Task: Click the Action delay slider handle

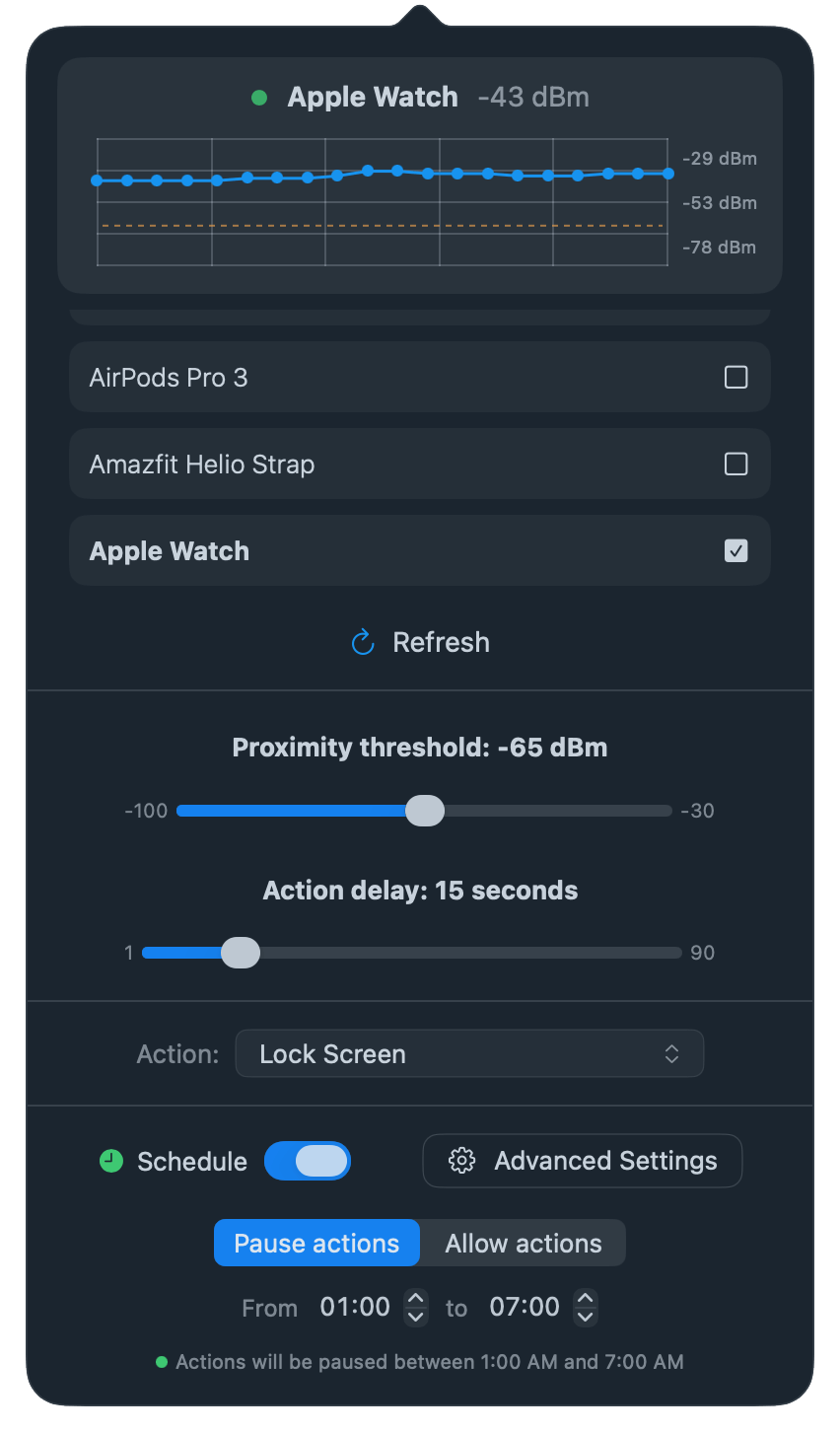Action: point(240,952)
